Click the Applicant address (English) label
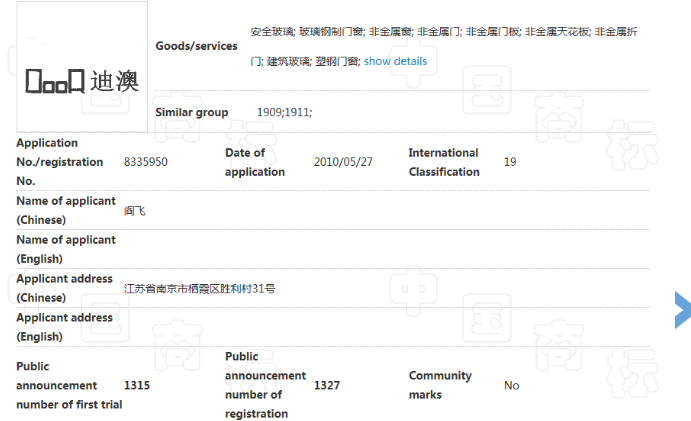691x421 pixels. tap(64, 327)
